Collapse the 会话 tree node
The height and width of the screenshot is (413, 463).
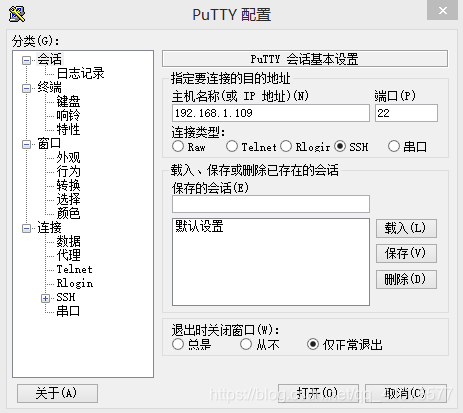(26, 60)
